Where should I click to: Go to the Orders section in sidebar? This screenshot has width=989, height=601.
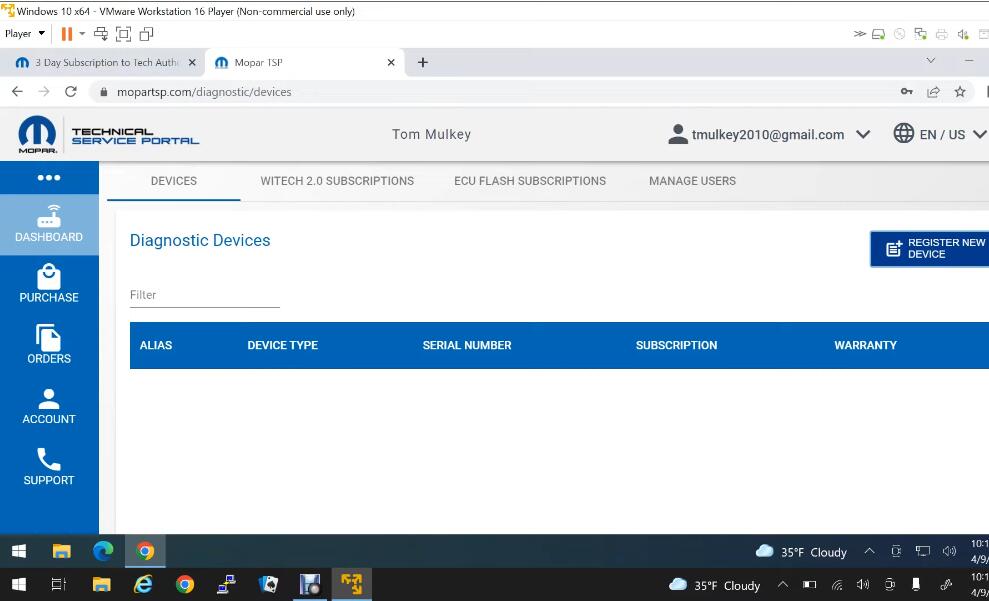pos(49,345)
